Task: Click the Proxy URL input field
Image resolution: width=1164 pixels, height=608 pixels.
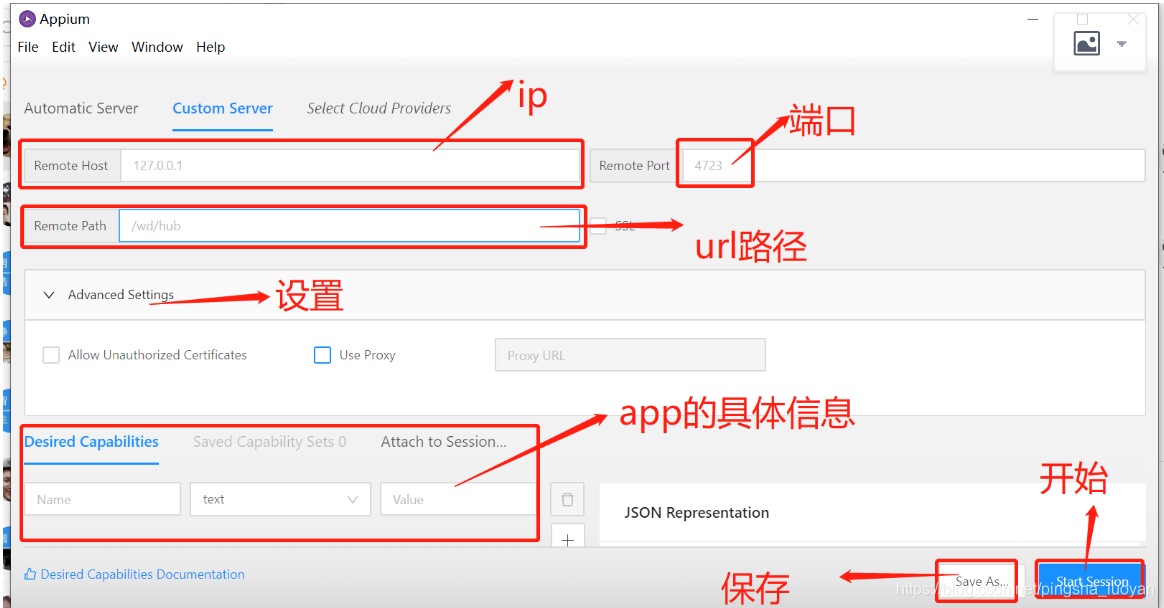Action: [630, 355]
